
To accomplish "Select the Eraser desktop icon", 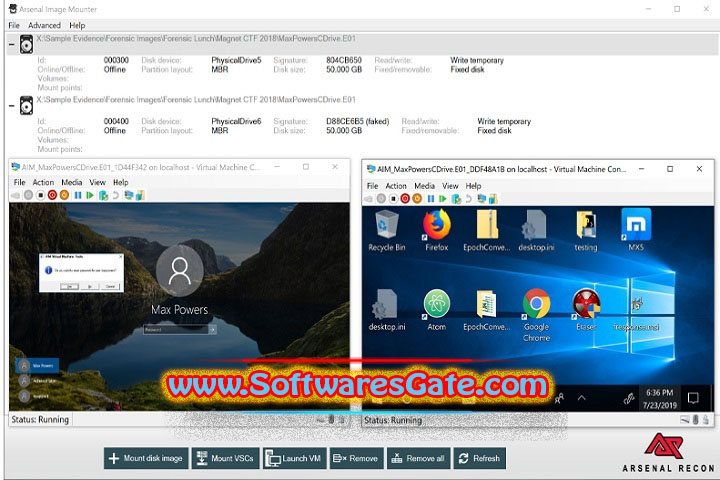I will click(586, 310).
